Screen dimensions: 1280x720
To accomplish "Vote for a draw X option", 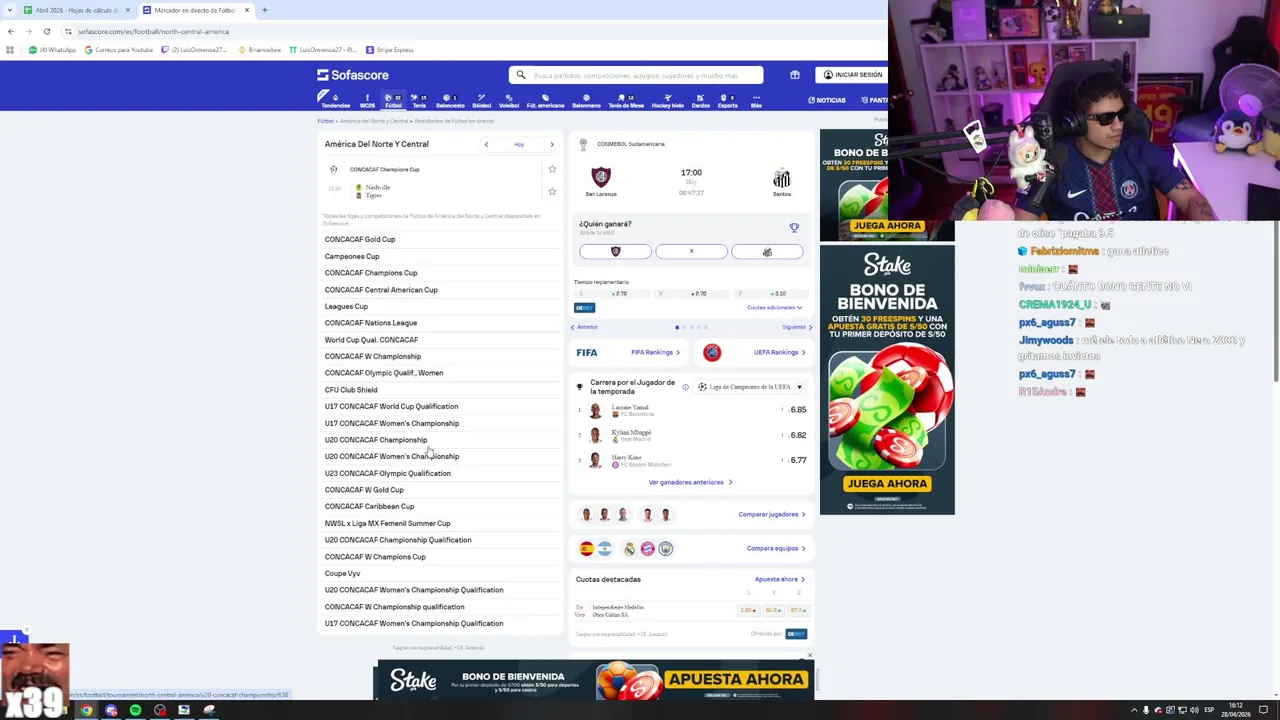I will (x=691, y=252).
